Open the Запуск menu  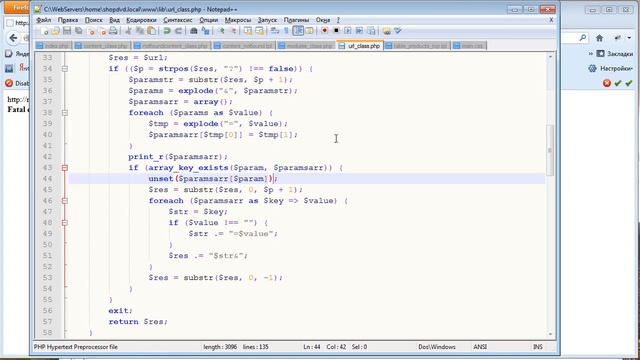267,20
